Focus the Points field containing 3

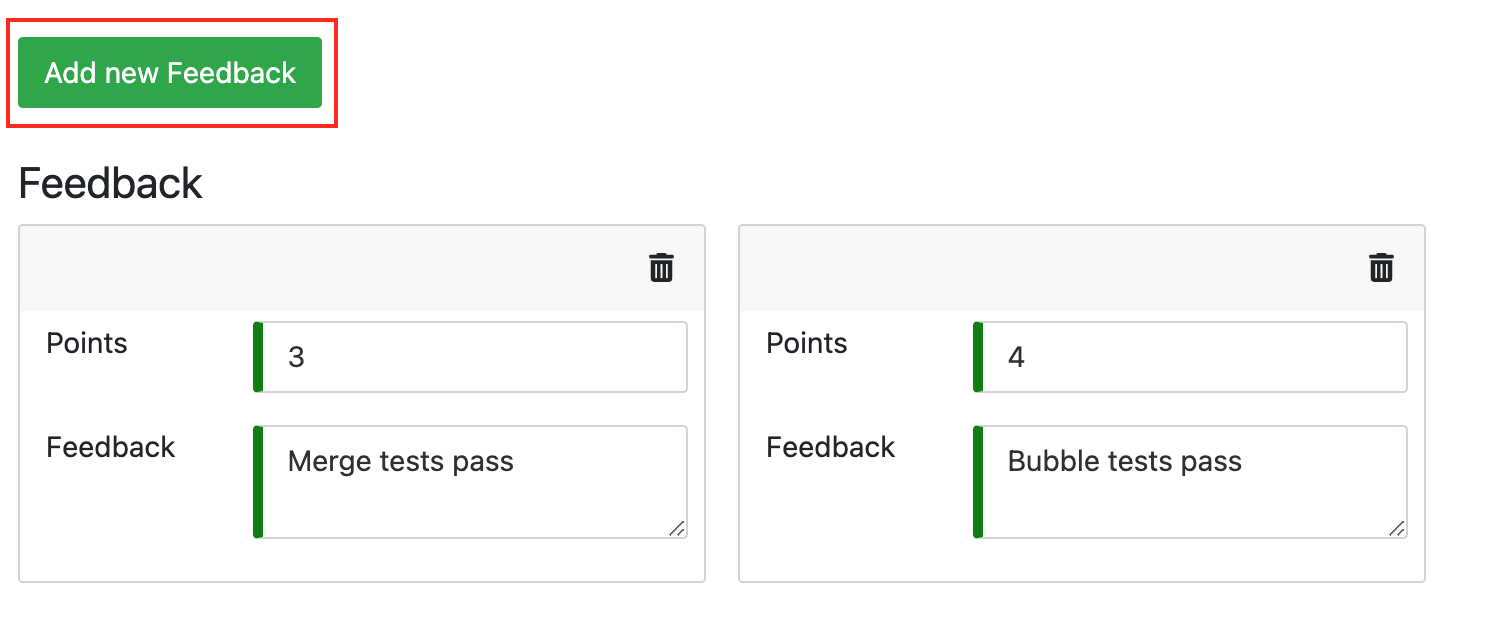(x=475, y=357)
